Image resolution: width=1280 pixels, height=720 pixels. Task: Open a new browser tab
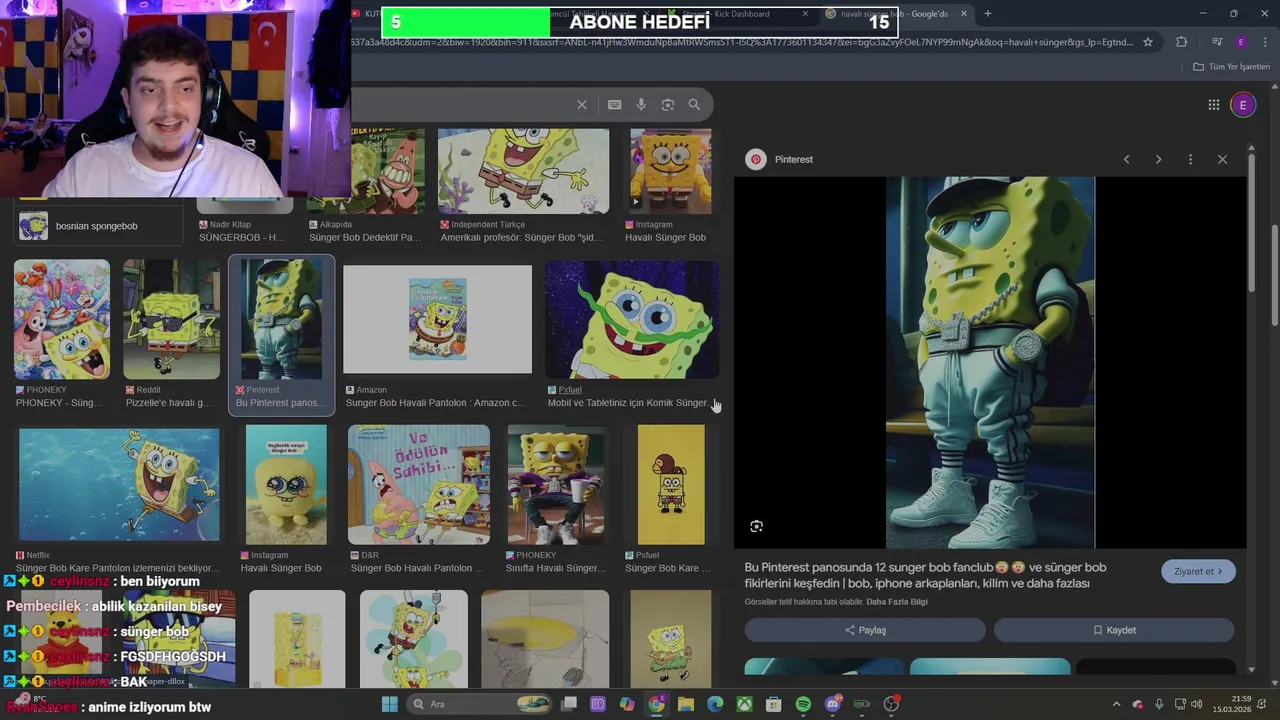tap(987, 14)
